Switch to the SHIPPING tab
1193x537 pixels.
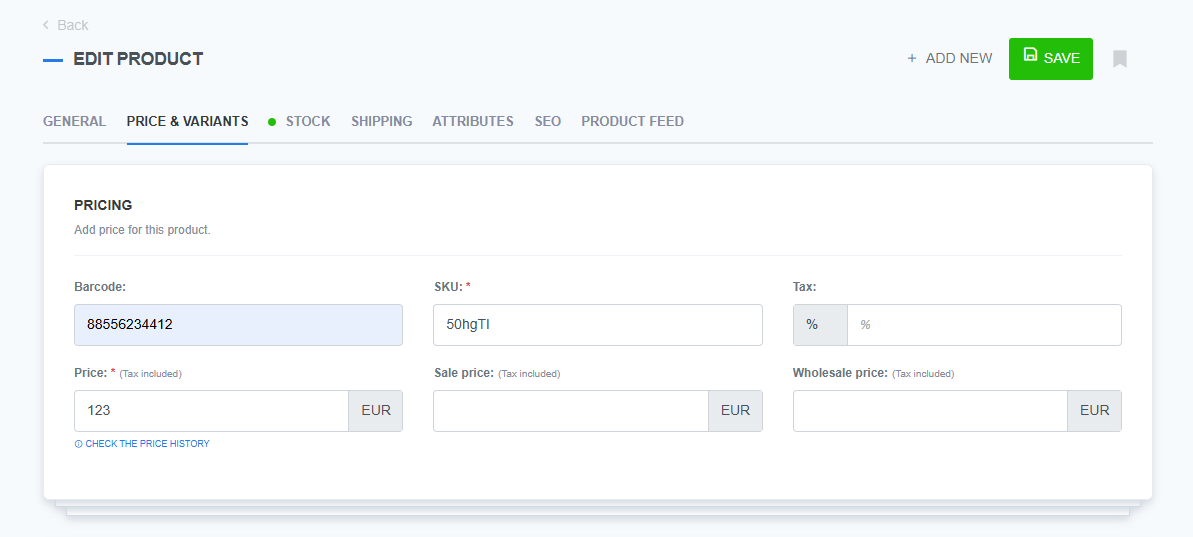[x=381, y=121]
